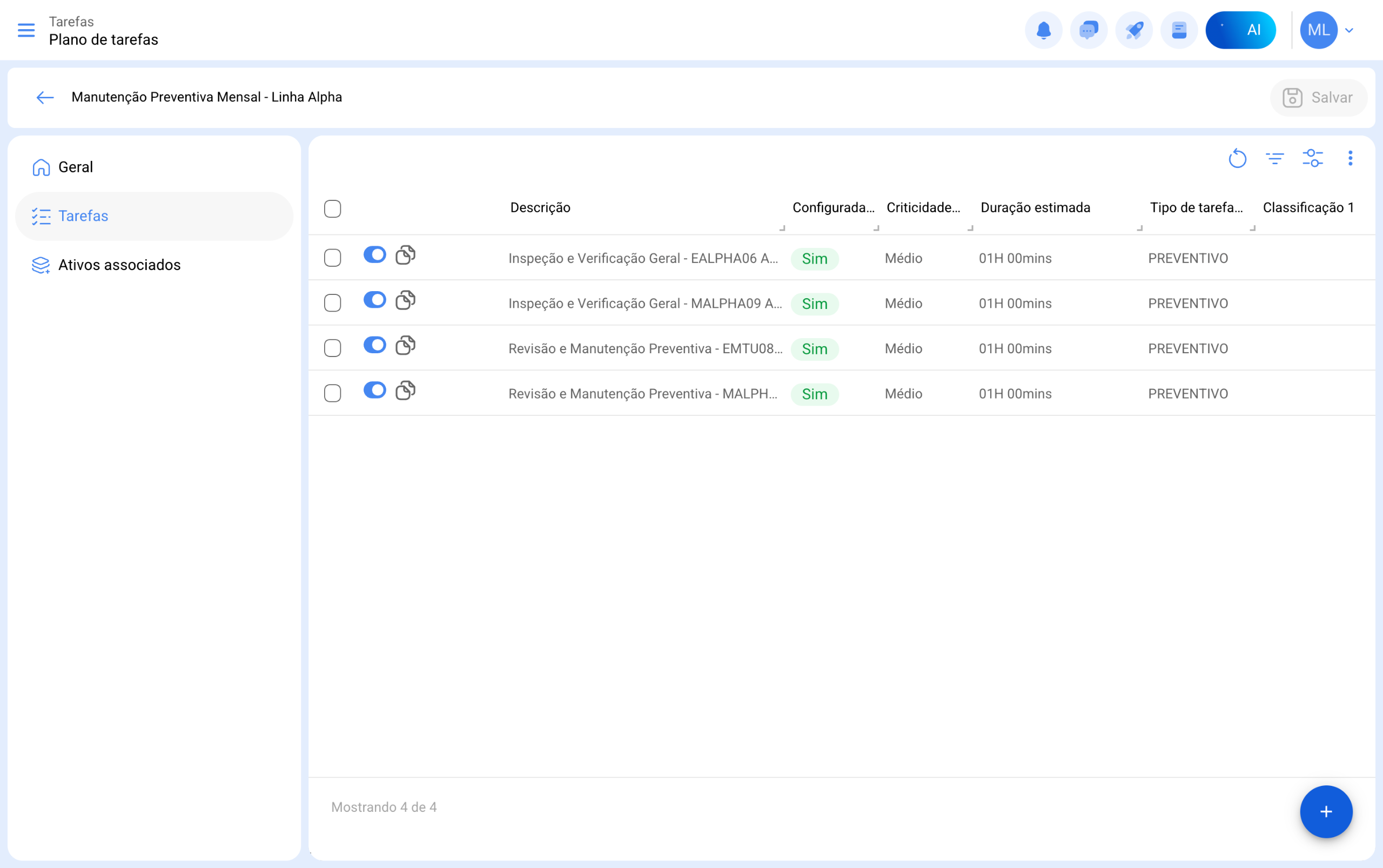
Task: Check the EMTU08 revision task row
Action: point(332,348)
